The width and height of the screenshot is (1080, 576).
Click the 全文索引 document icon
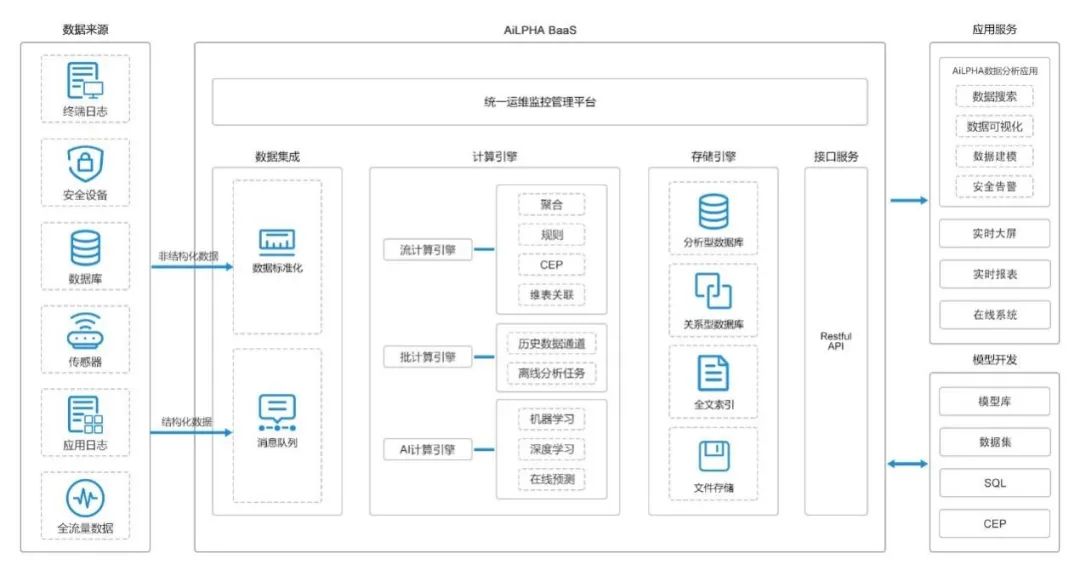(x=713, y=373)
